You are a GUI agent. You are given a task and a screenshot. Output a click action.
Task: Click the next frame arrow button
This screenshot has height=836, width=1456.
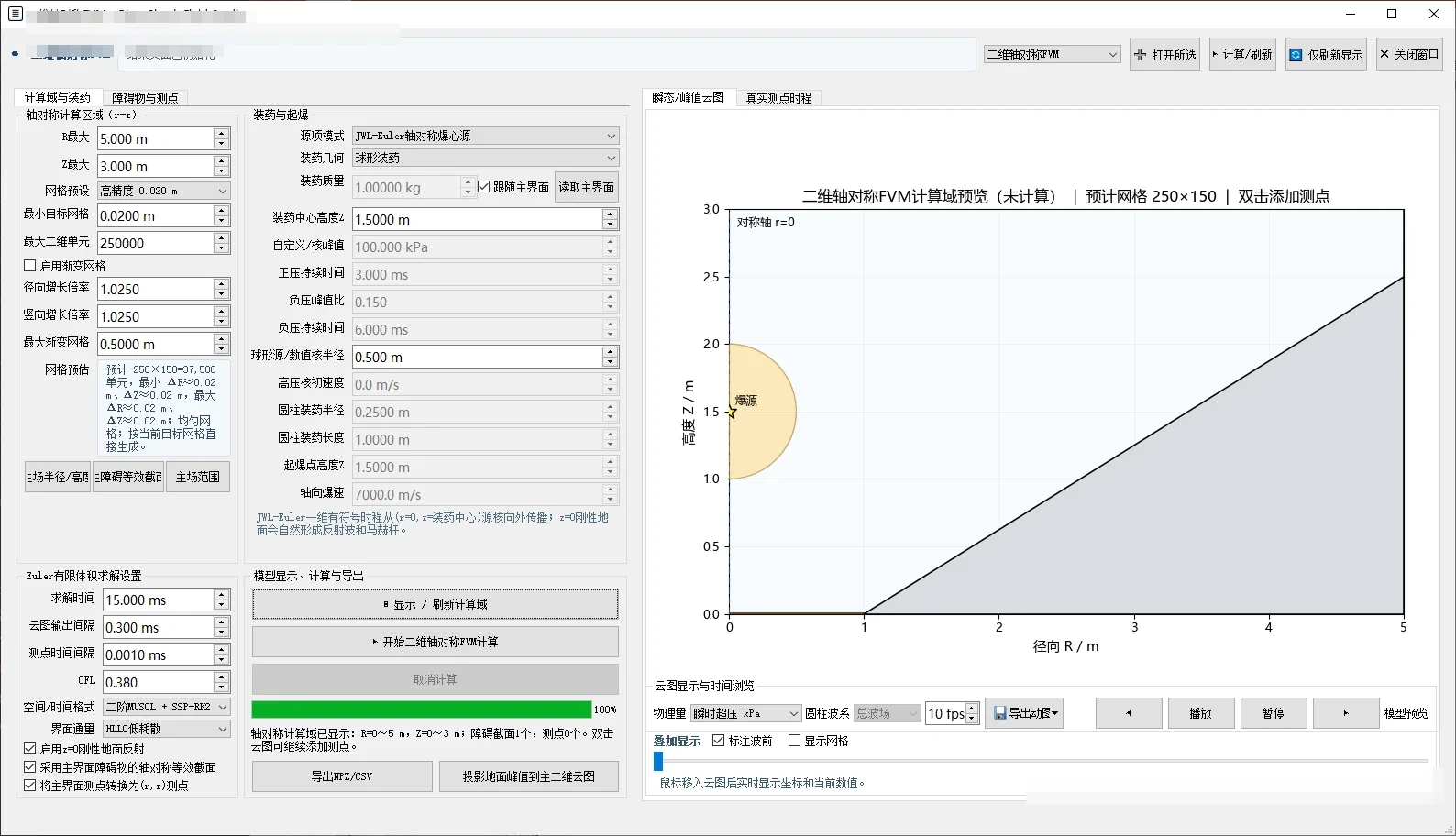(1346, 713)
